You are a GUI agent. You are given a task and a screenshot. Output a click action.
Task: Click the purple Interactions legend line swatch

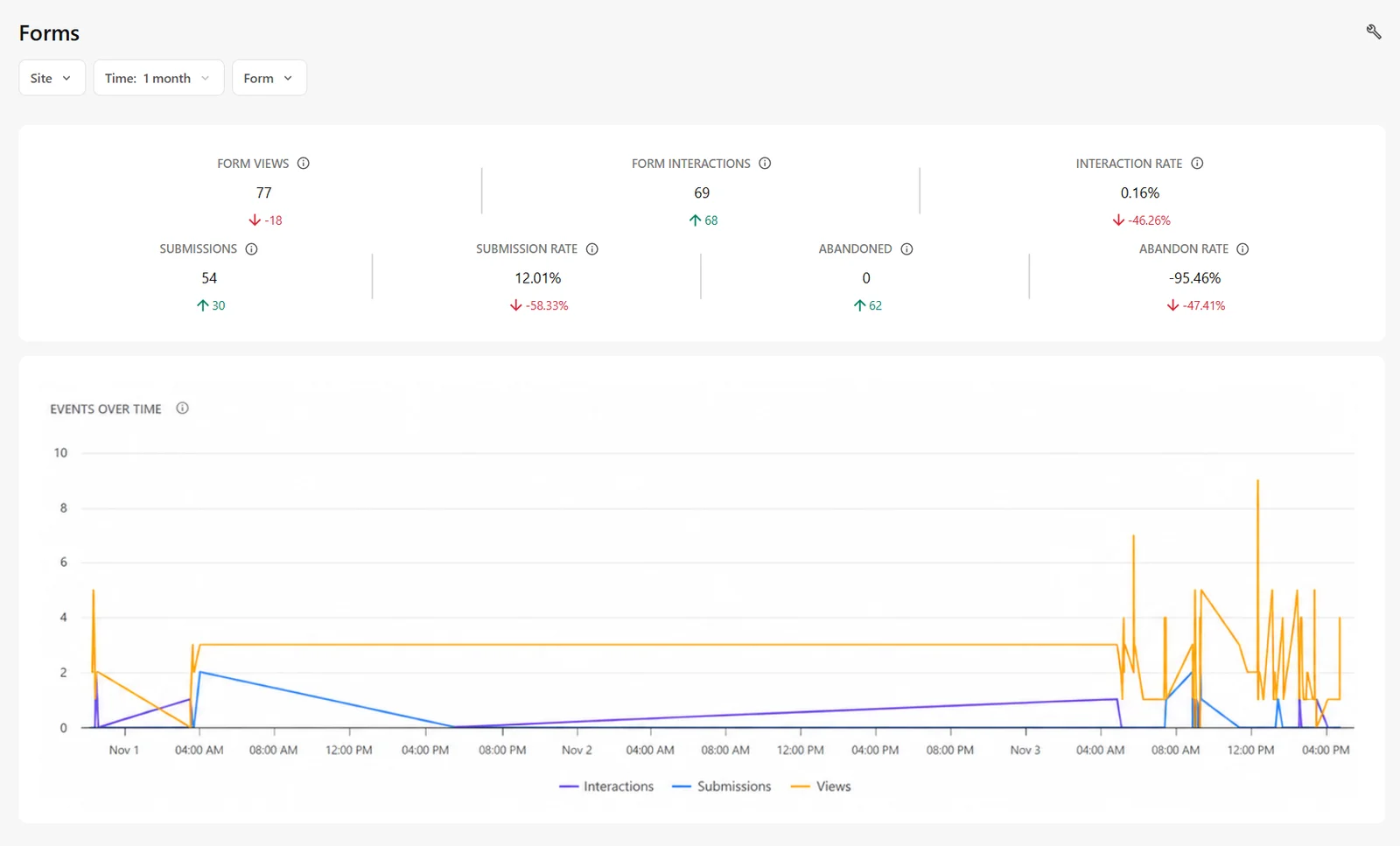coord(569,787)
